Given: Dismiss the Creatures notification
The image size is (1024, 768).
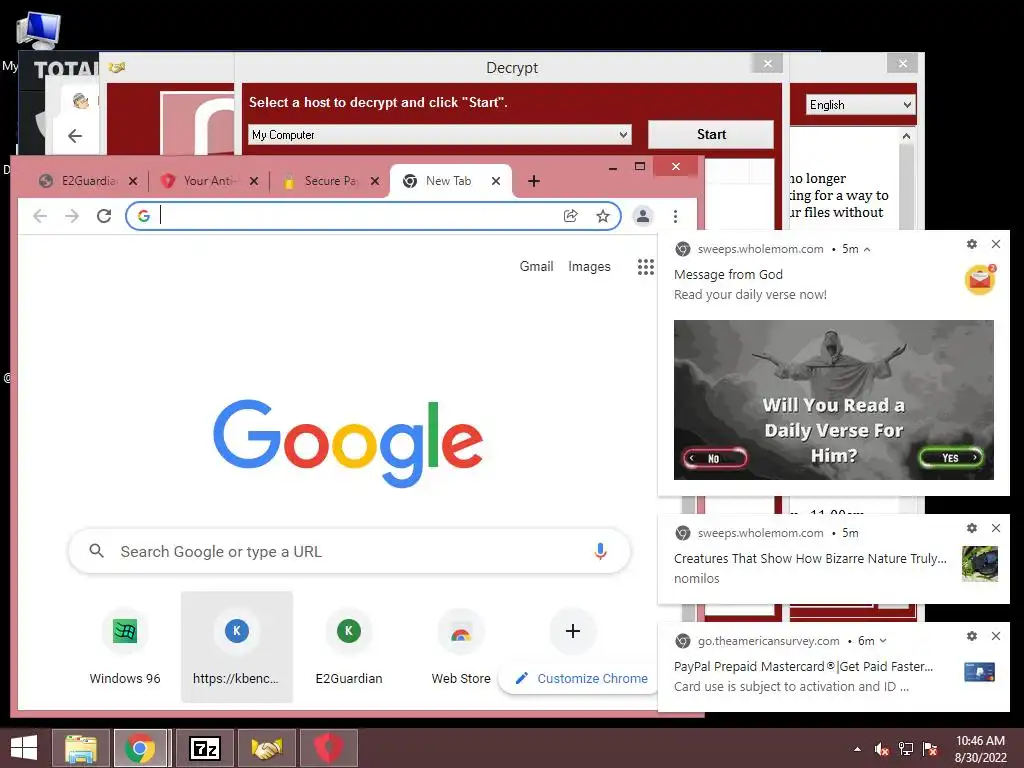Looking at the screenshot, I should click(x=996, y=528).
